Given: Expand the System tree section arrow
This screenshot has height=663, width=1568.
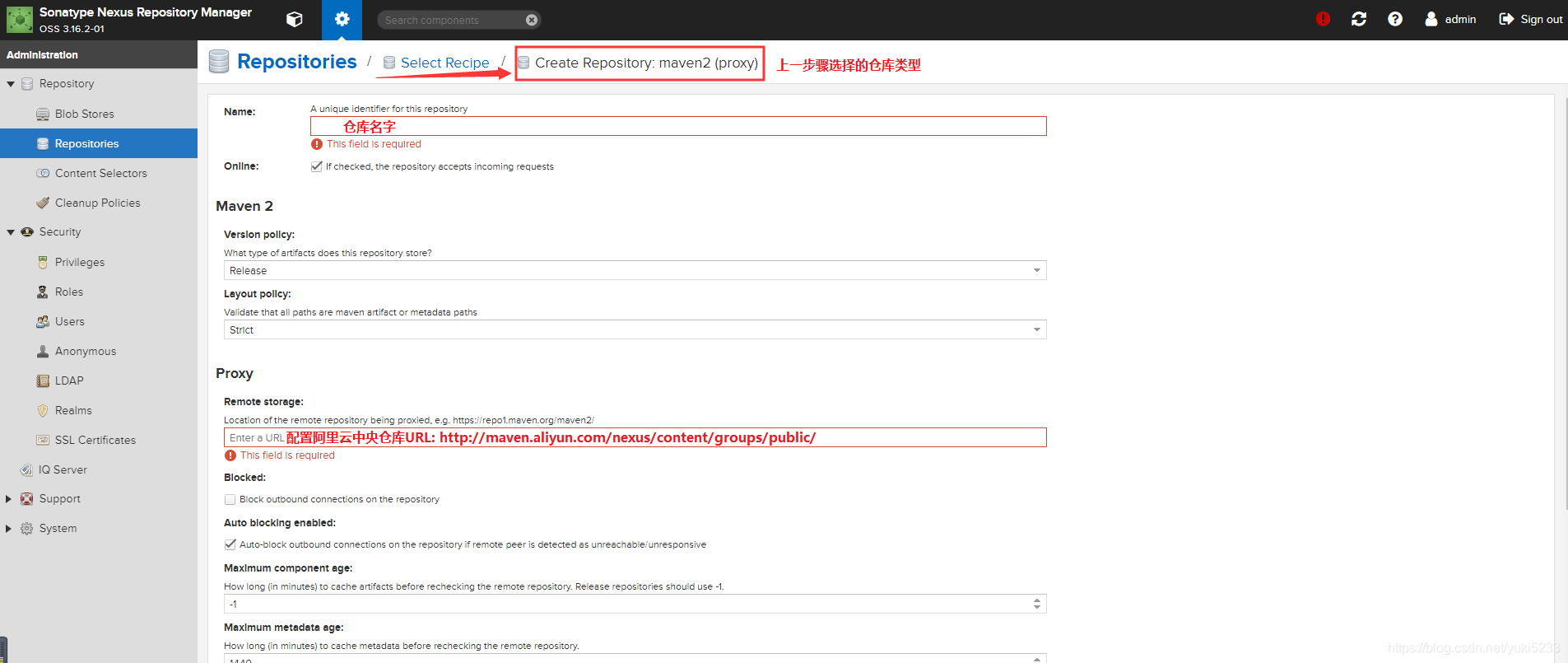Looking at the screenshot, I should [8, 528].
